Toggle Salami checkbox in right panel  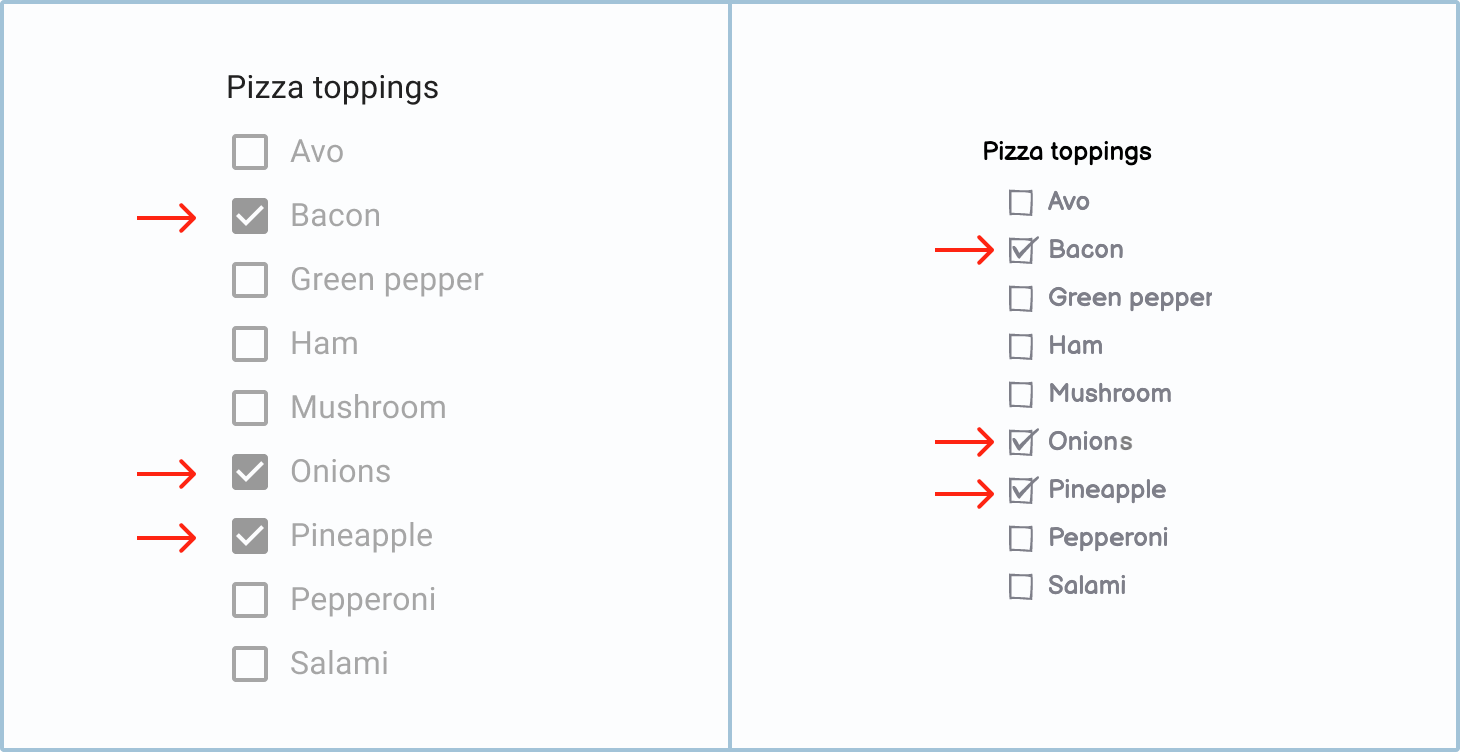click(1021, 587)
